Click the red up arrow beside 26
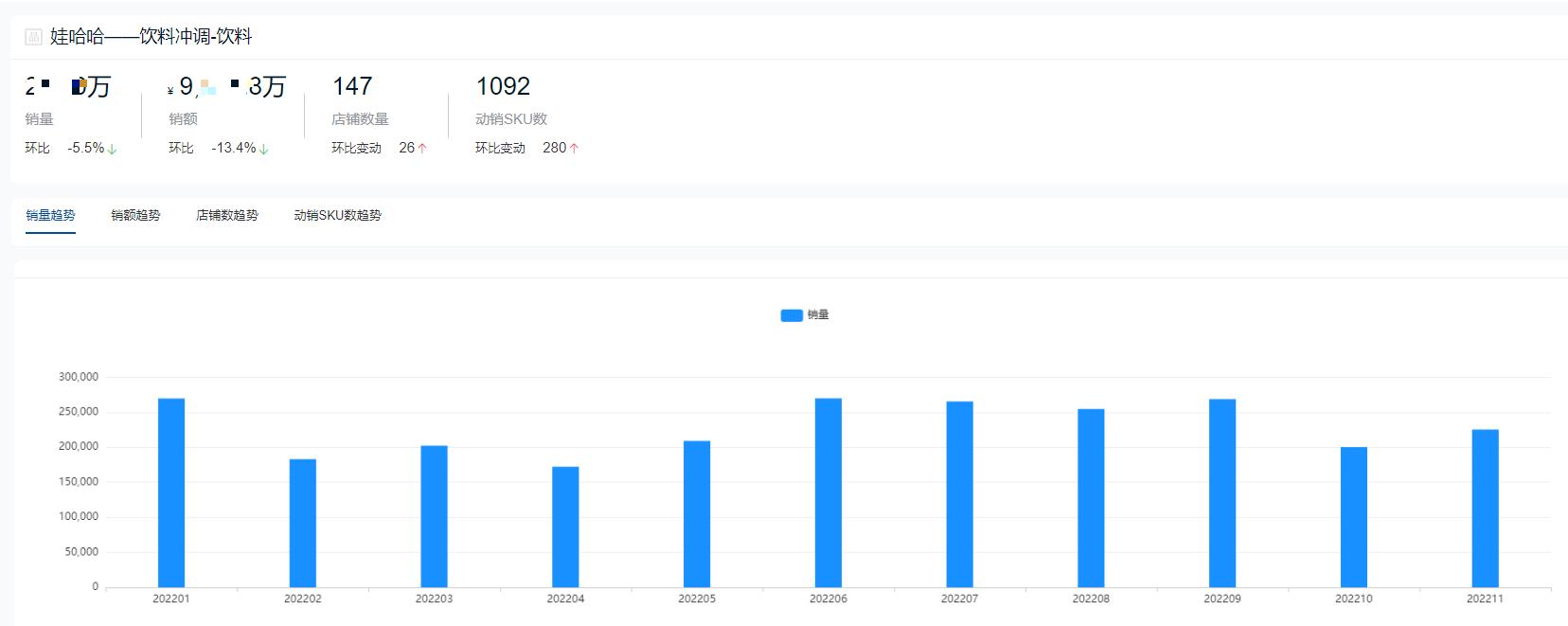 tap(422, 149)
